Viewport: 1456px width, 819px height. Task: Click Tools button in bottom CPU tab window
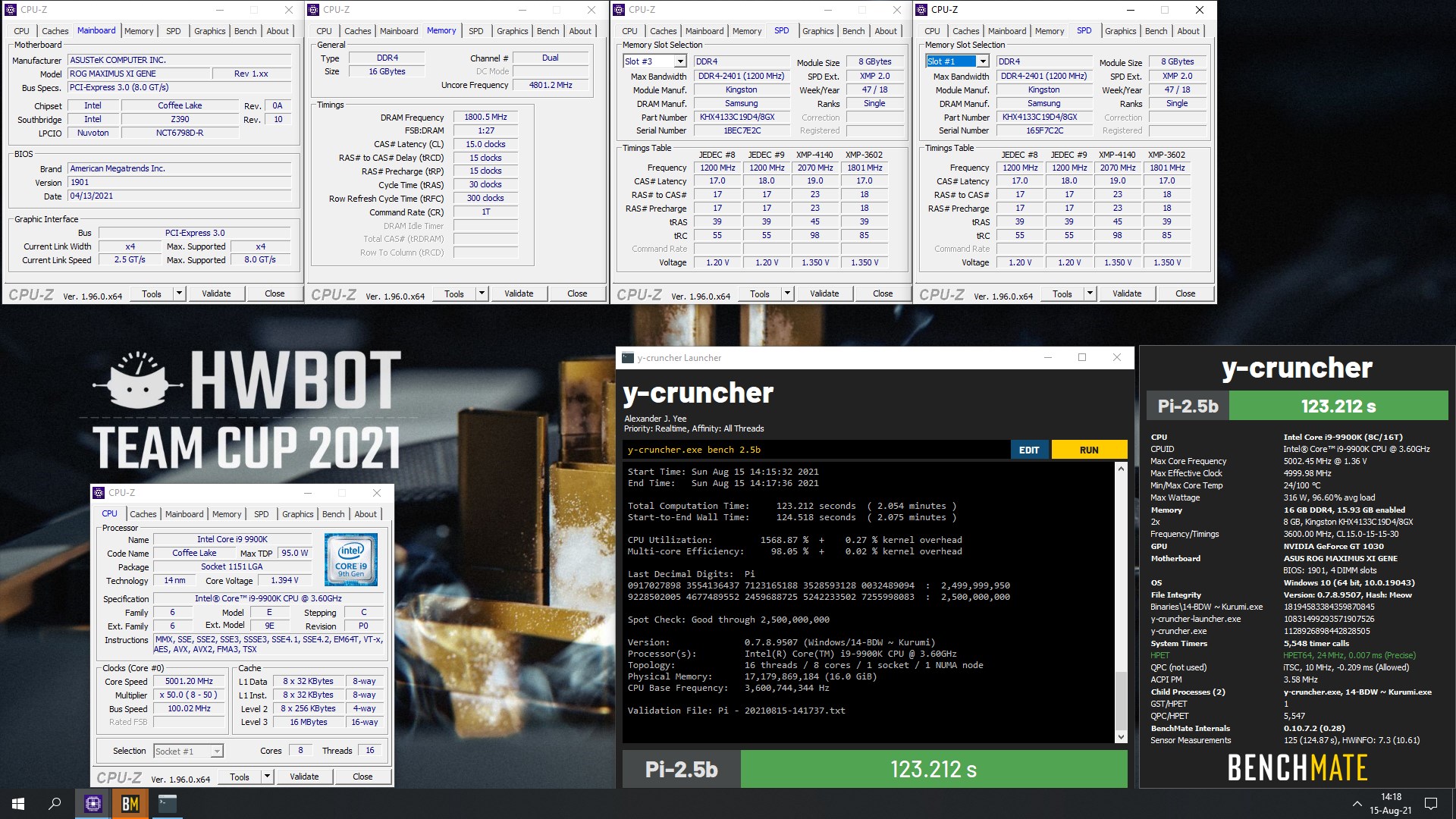(x=240, y=777)
